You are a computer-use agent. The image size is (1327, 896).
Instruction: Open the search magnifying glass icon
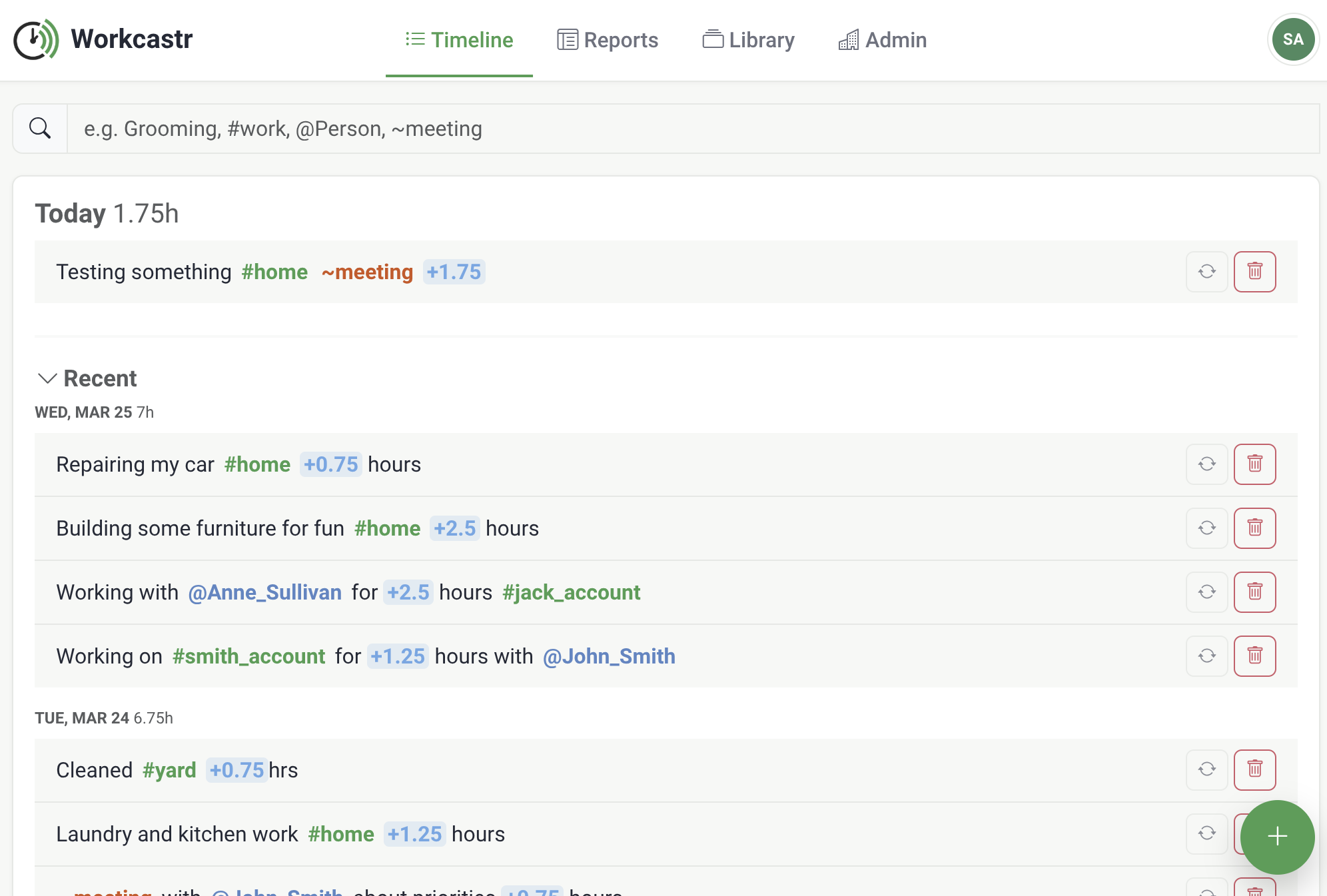tap(39, 128)
